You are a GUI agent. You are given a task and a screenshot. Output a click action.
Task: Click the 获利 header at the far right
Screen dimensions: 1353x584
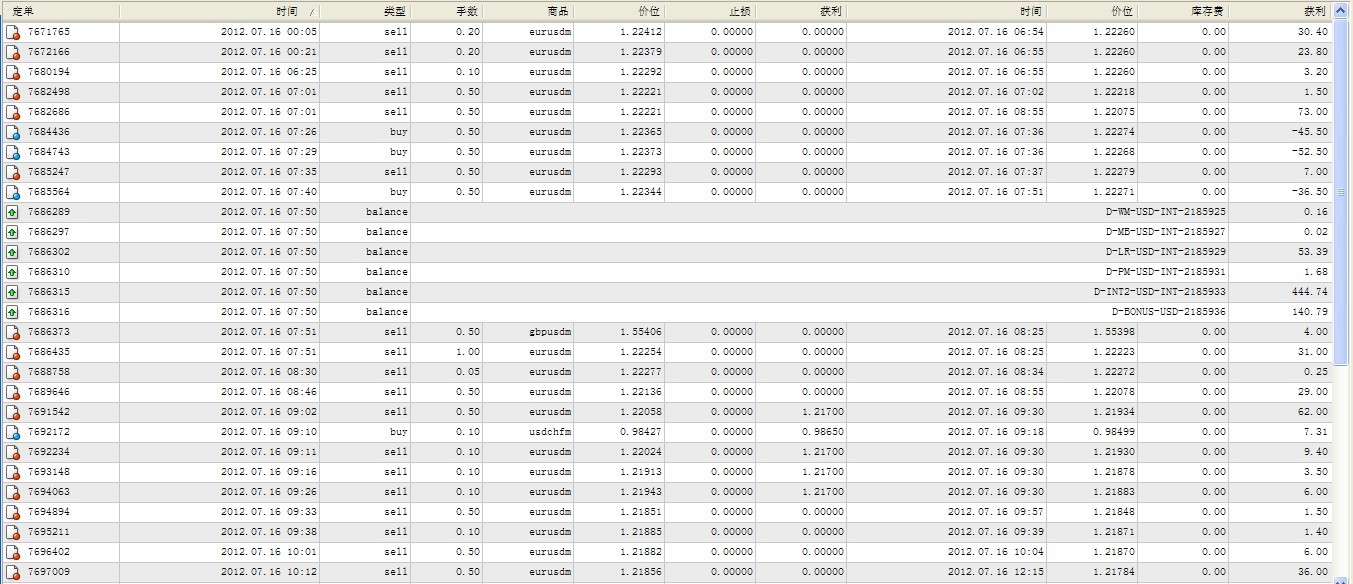pos(1281,11)
